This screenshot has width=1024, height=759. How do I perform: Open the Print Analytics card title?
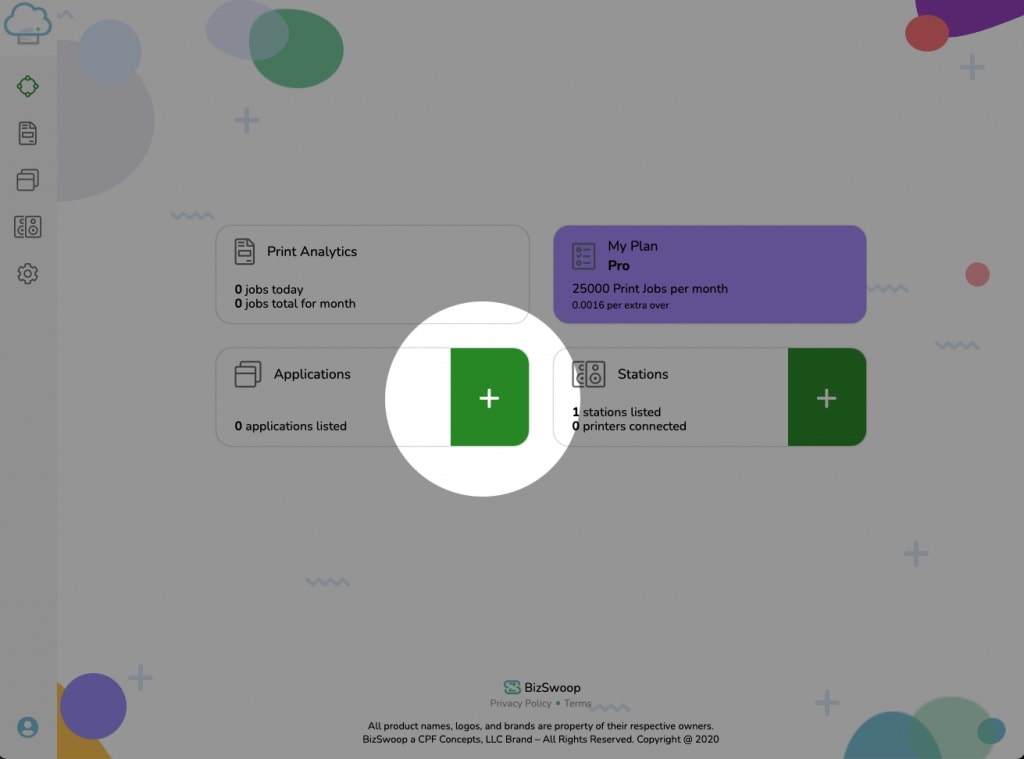pyautogui.click(x=312, y=252)
